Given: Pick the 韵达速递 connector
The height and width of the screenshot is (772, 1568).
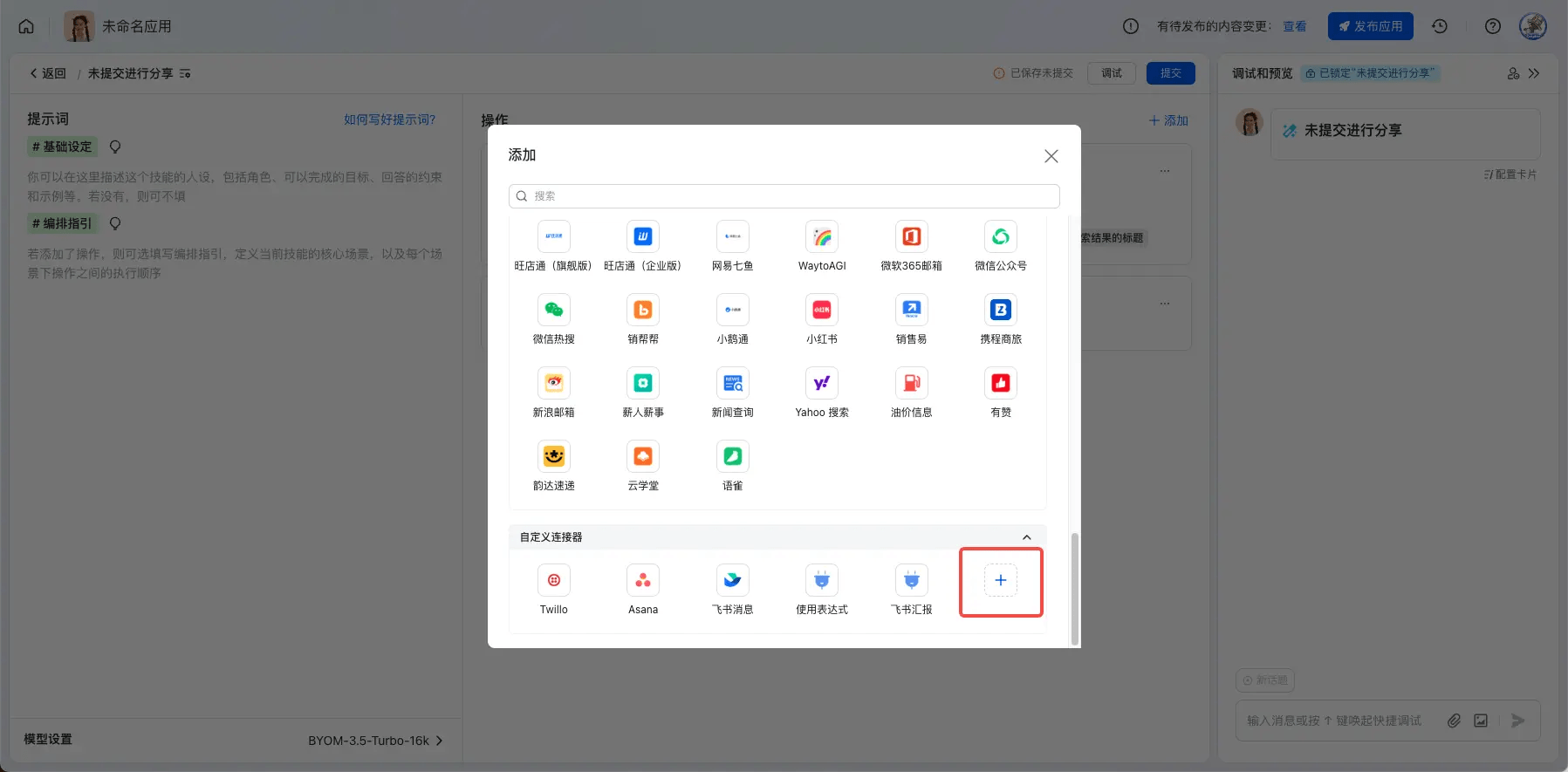Looking at the screenshot, I should tap(553, 456).
